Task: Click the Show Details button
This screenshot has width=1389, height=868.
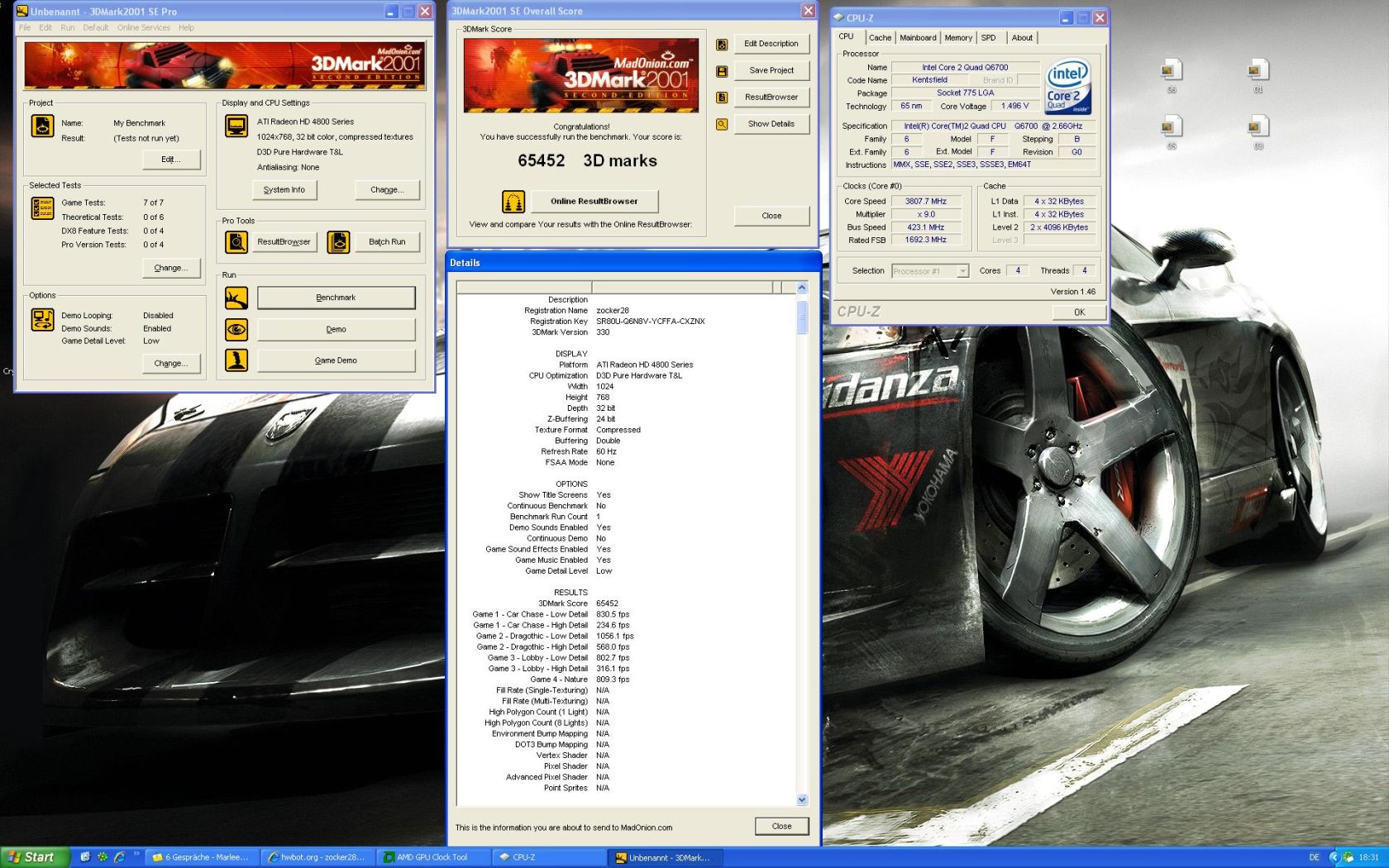Action: point(771,124)
